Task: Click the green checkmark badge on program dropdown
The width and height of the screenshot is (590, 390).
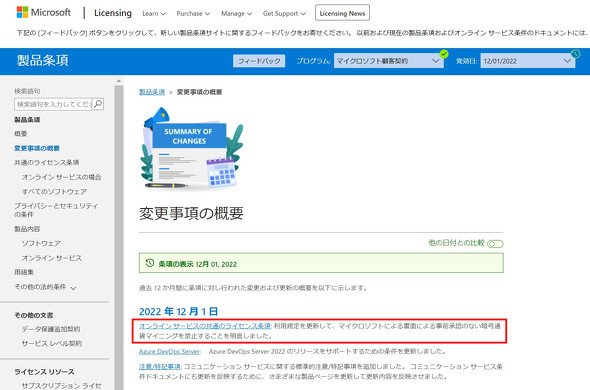Action: 444,54
